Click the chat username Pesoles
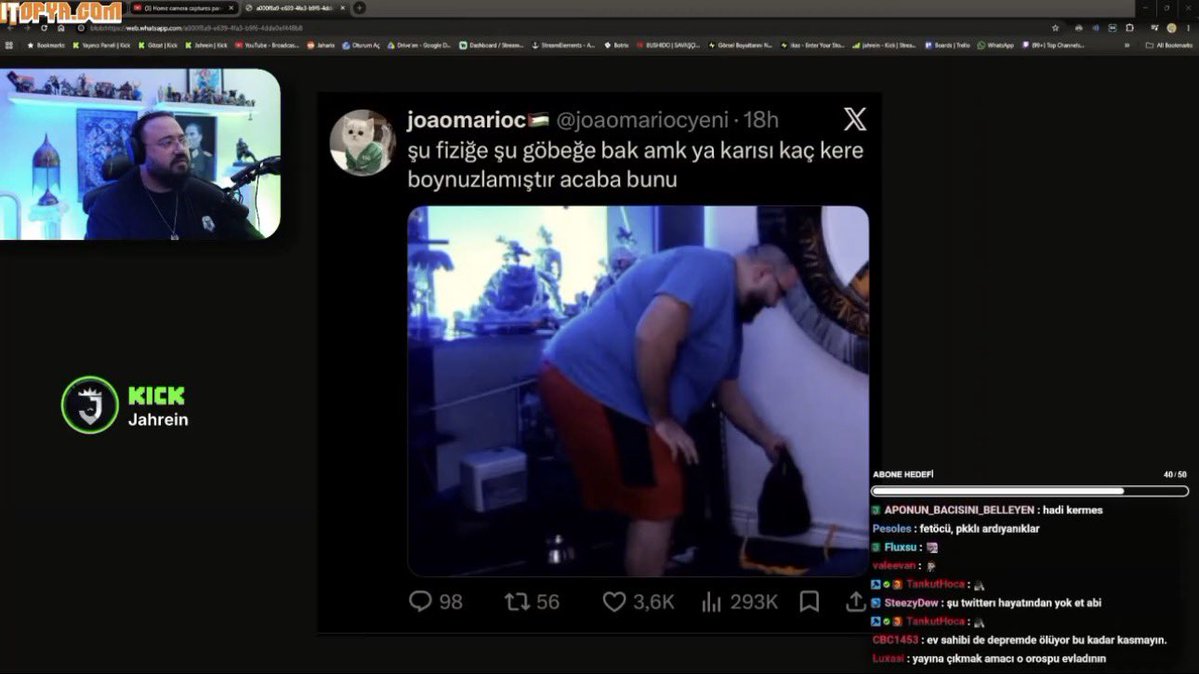Image resolution: width=1199 pixels, height=674 pixels. pos(892,529)
